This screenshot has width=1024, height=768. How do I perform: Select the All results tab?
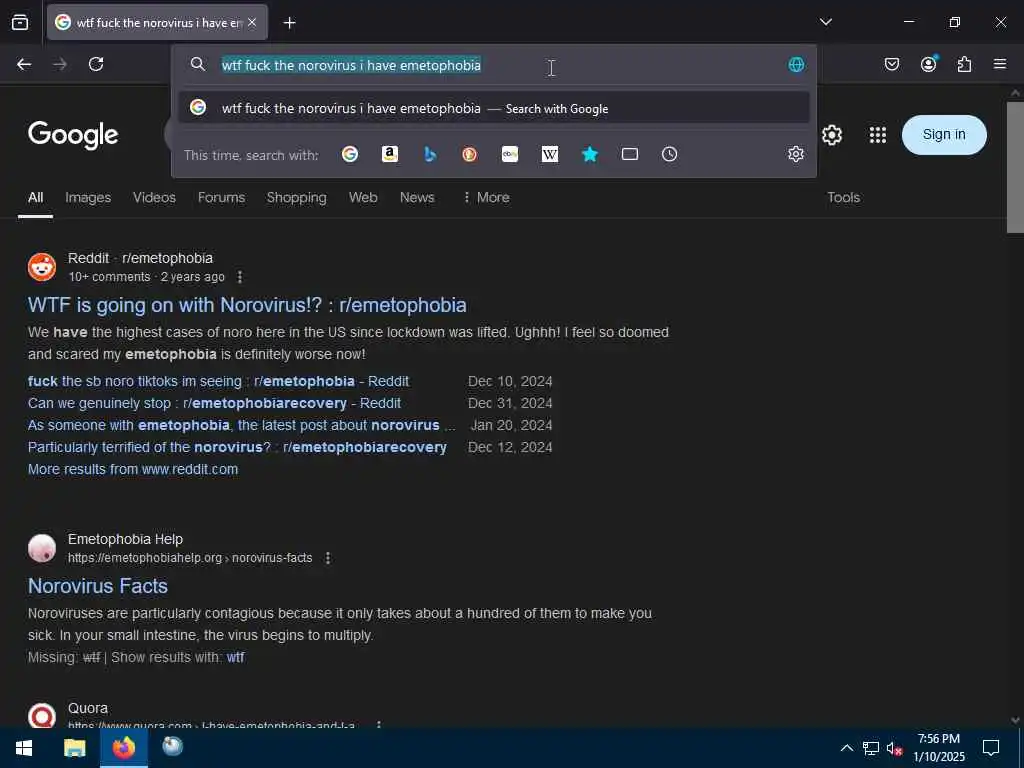pos(35,197)
